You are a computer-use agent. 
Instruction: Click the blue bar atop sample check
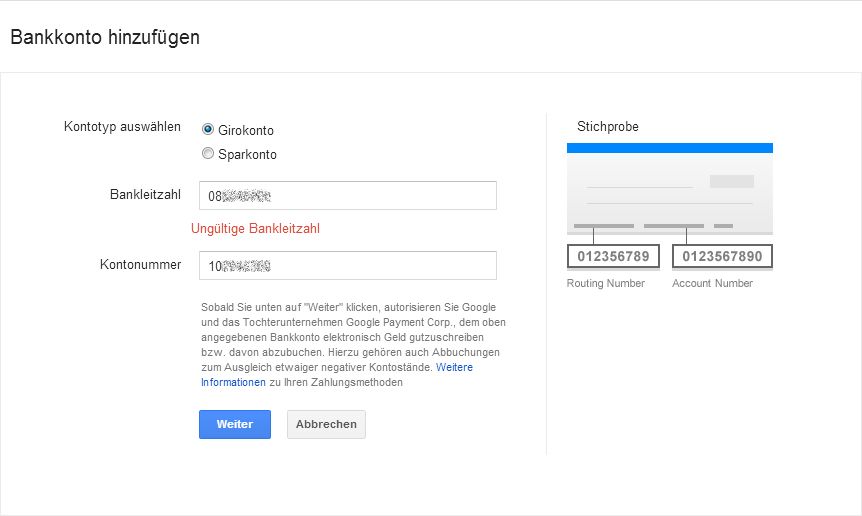[669, 148]
